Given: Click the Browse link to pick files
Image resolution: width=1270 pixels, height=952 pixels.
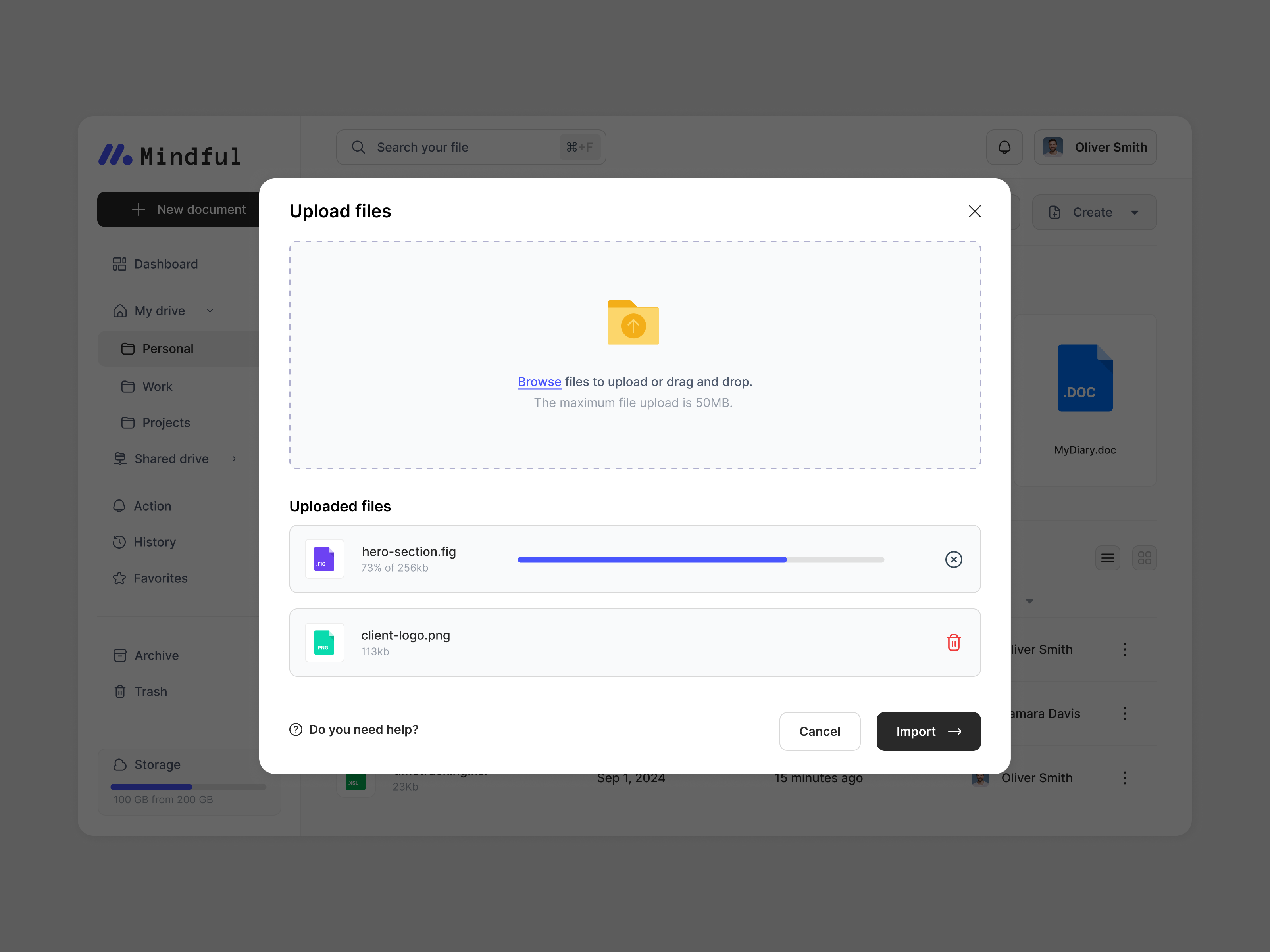Looking at the screenshot, I should coord(539,382).
